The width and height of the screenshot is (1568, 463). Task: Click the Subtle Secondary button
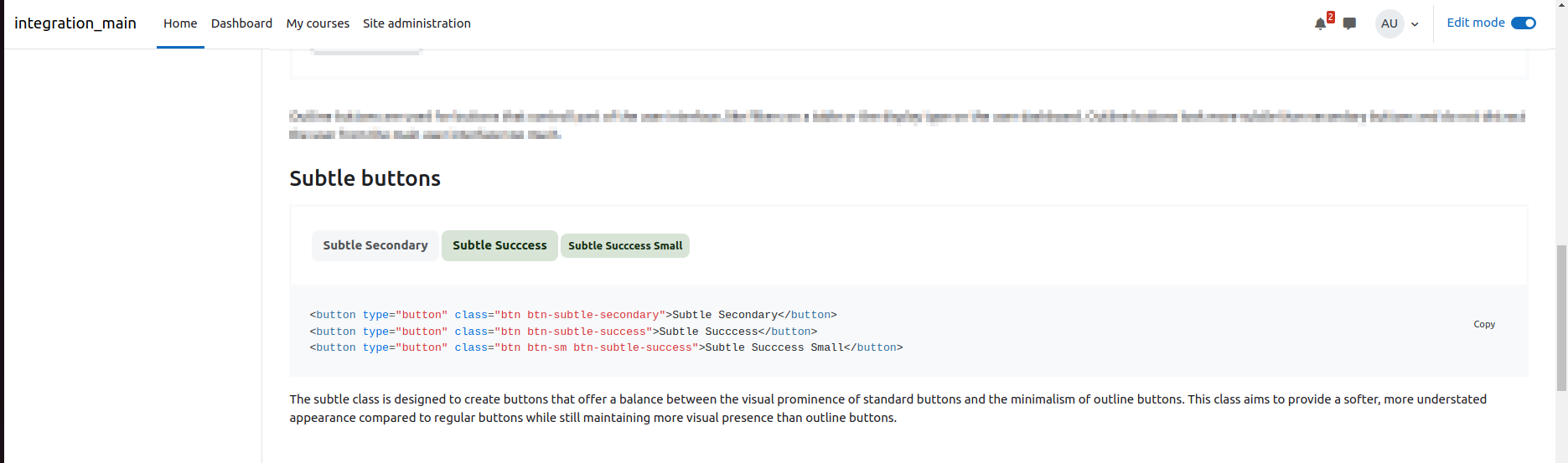(375, 245)
